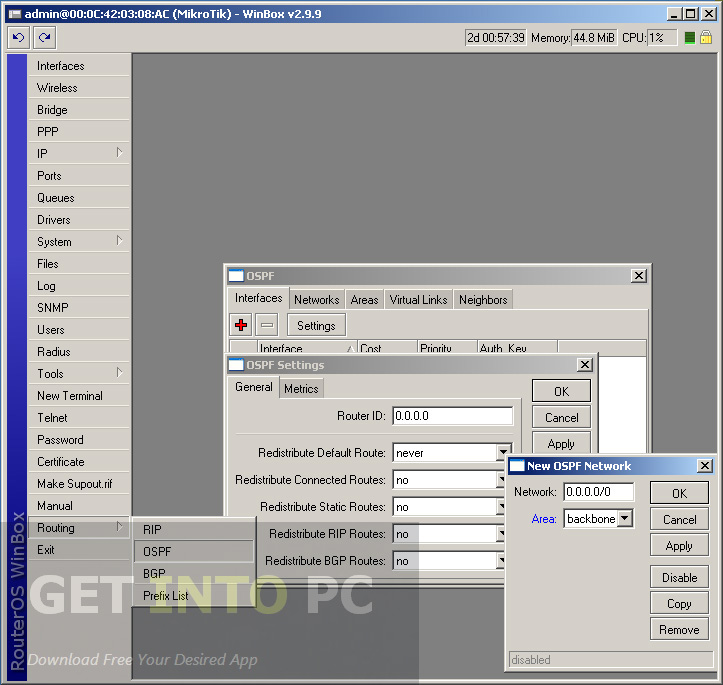Close the OSPF window
Screen dimensions: 723x685
click(x=639, y=276)
